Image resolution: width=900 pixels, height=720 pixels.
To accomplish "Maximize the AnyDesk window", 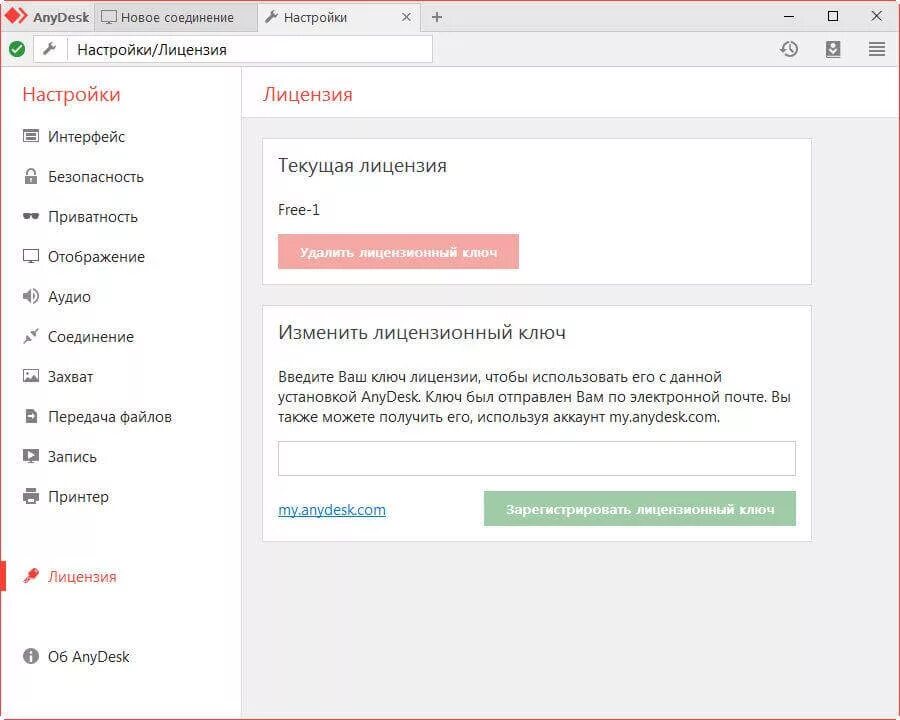I will click(x=833, y=17).
